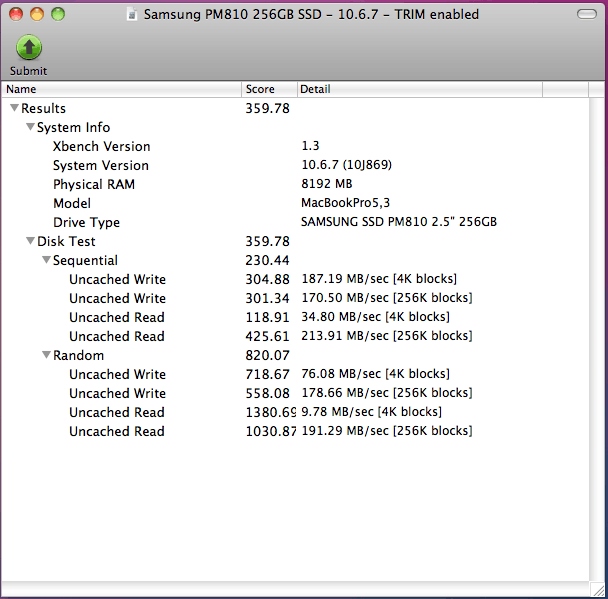Viewport: 608px width, 599px height.
Task: Select Sequential Uncached Read with score 118.91
Action: pyautogui.click(x=295, y=317)
